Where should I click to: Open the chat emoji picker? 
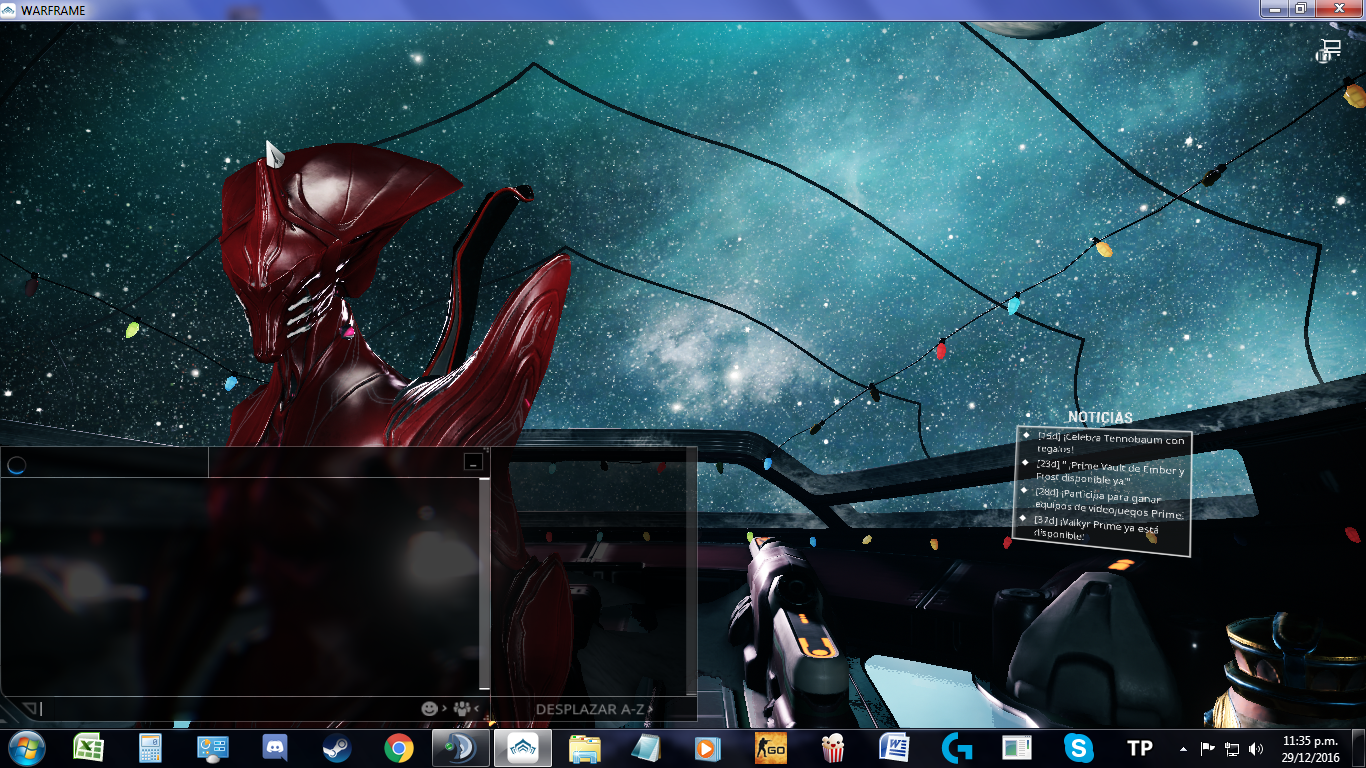[x=430, y=708]
